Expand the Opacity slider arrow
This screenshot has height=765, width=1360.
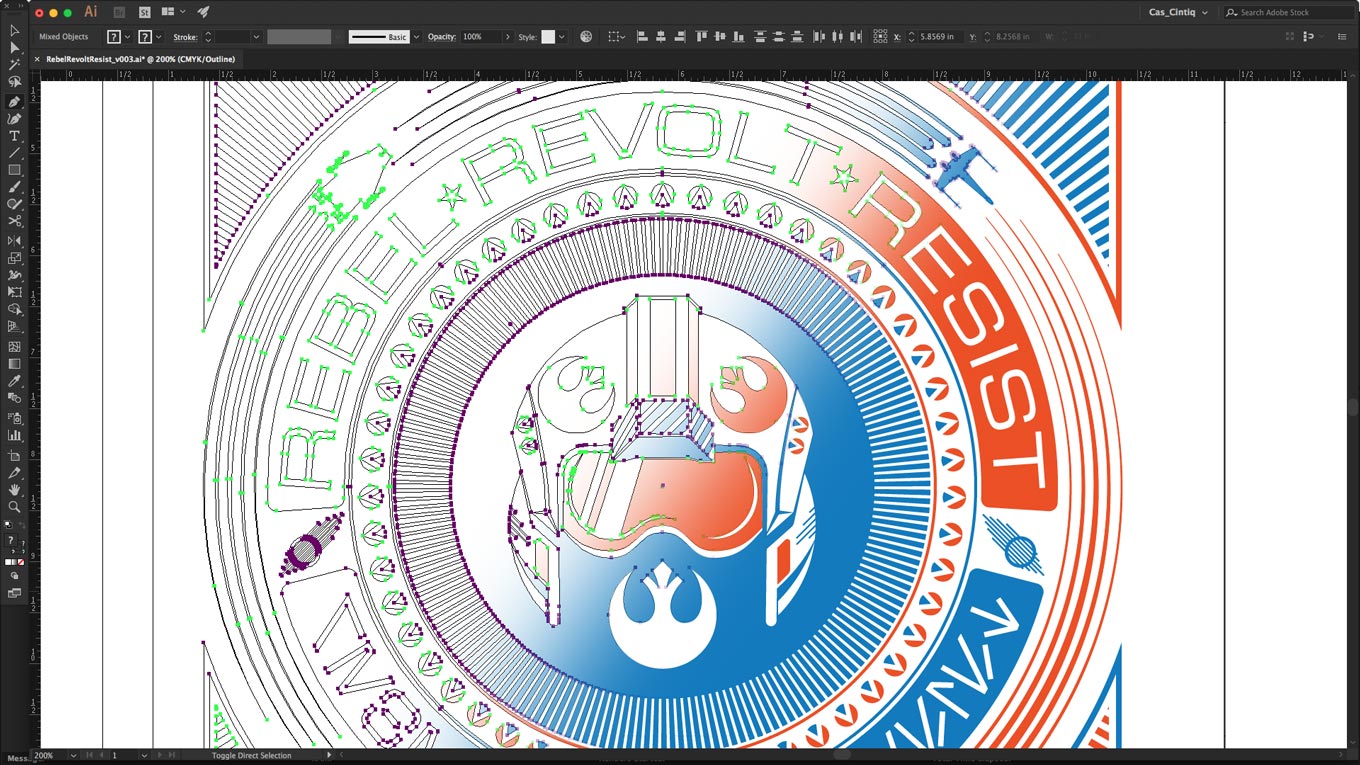tap(507, 37)
